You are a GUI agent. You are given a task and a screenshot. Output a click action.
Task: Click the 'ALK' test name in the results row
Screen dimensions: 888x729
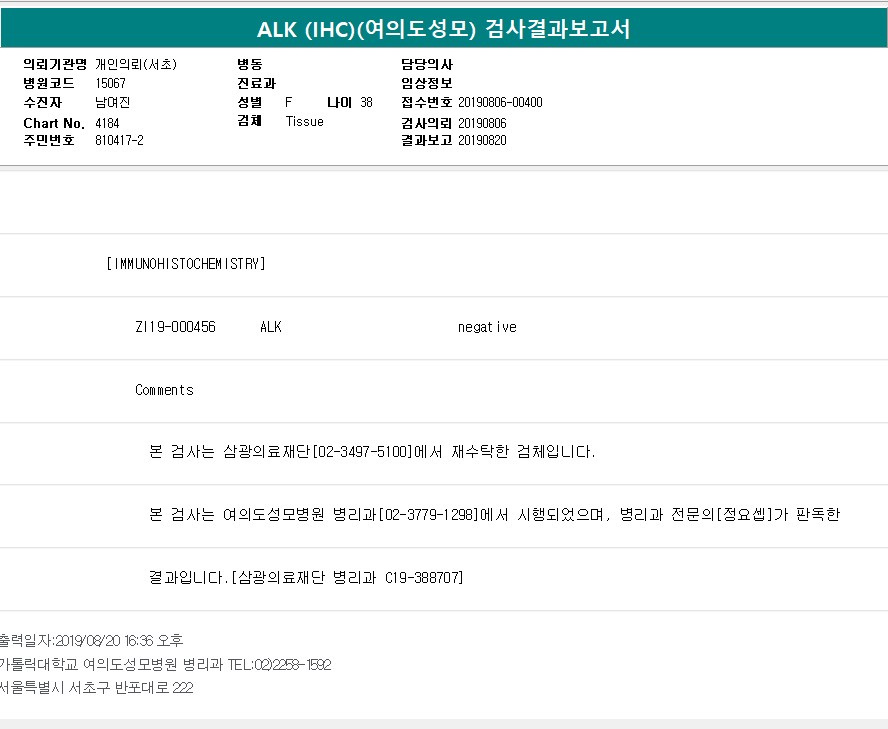271,327
